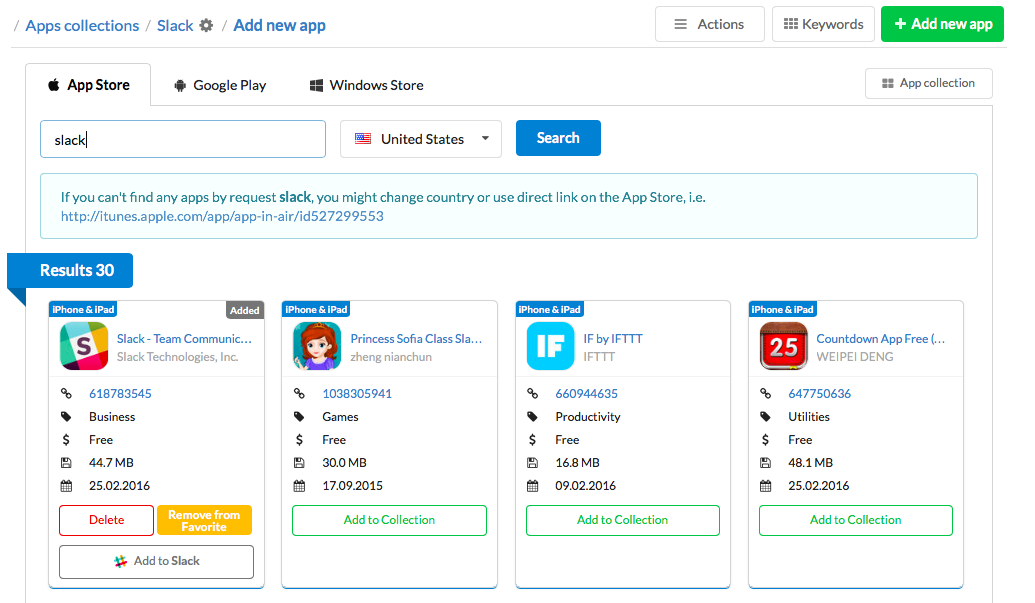Click the Countdown App calendar icon
The image size is (1035, 603).
(x=783, y=347)
